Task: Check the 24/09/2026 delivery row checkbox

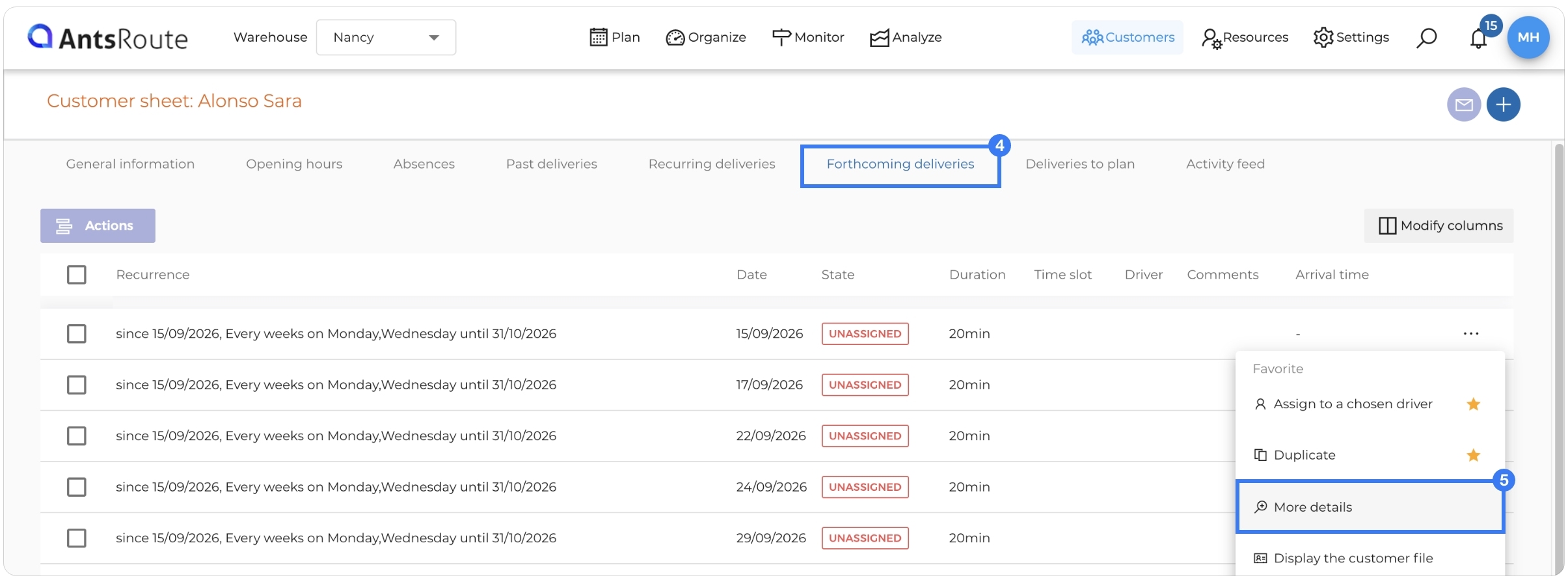Action: (x=77, y=487)
